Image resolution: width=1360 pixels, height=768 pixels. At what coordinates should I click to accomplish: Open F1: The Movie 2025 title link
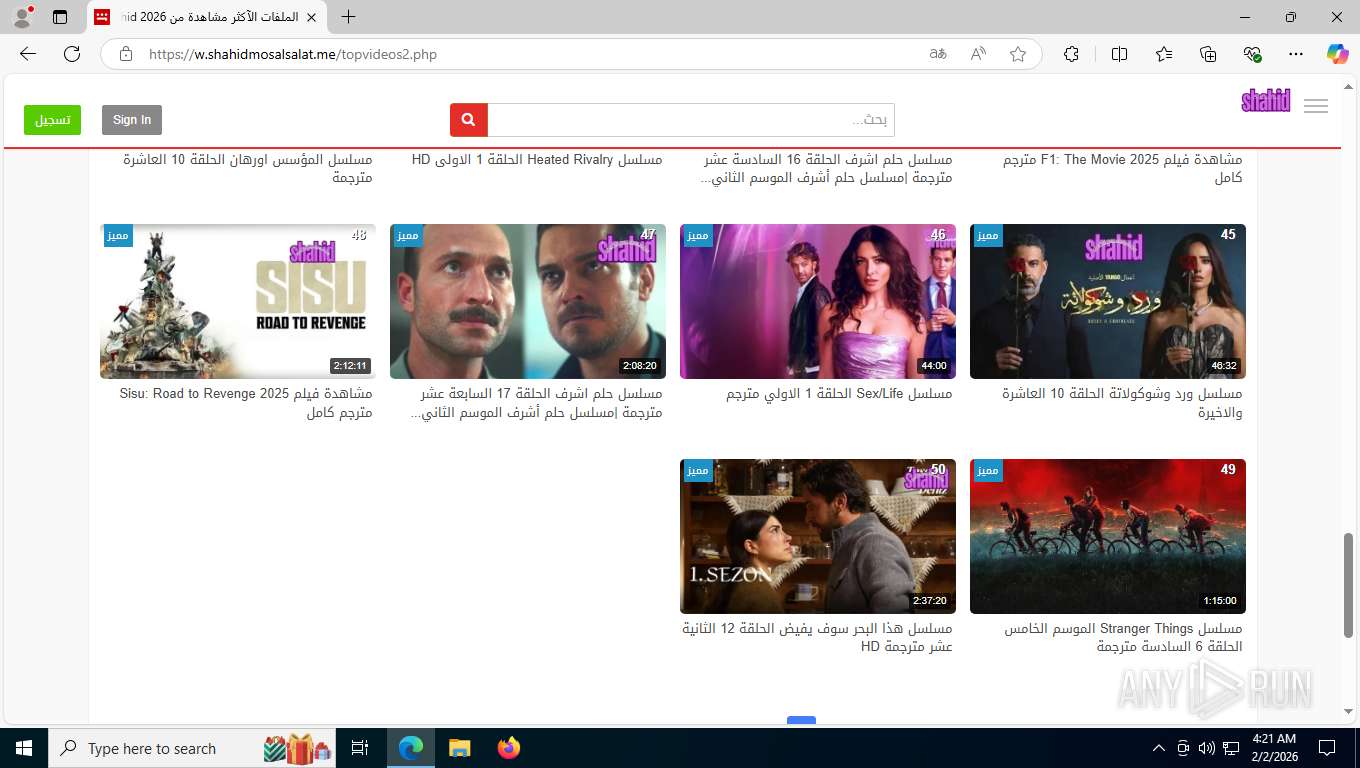coord(1123,168)
